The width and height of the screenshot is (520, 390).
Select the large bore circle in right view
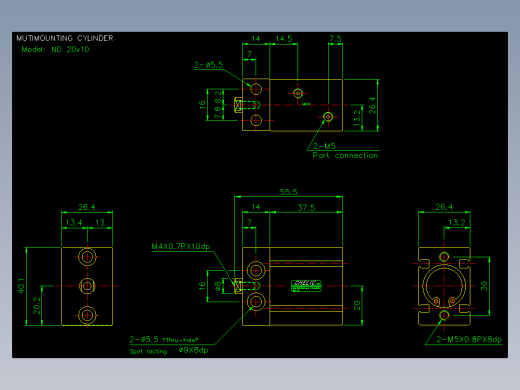444,286
